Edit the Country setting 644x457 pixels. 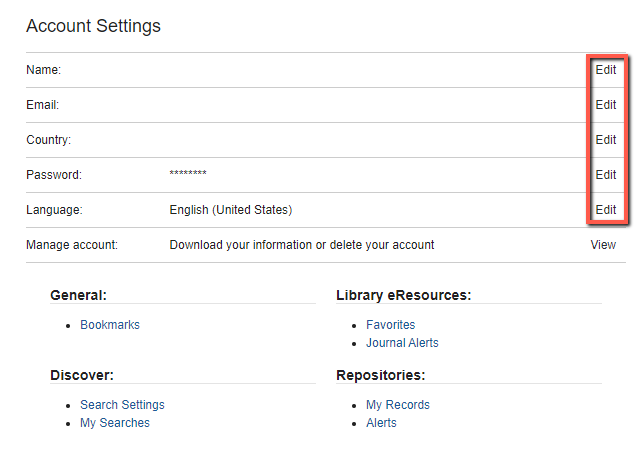[606, 140]
